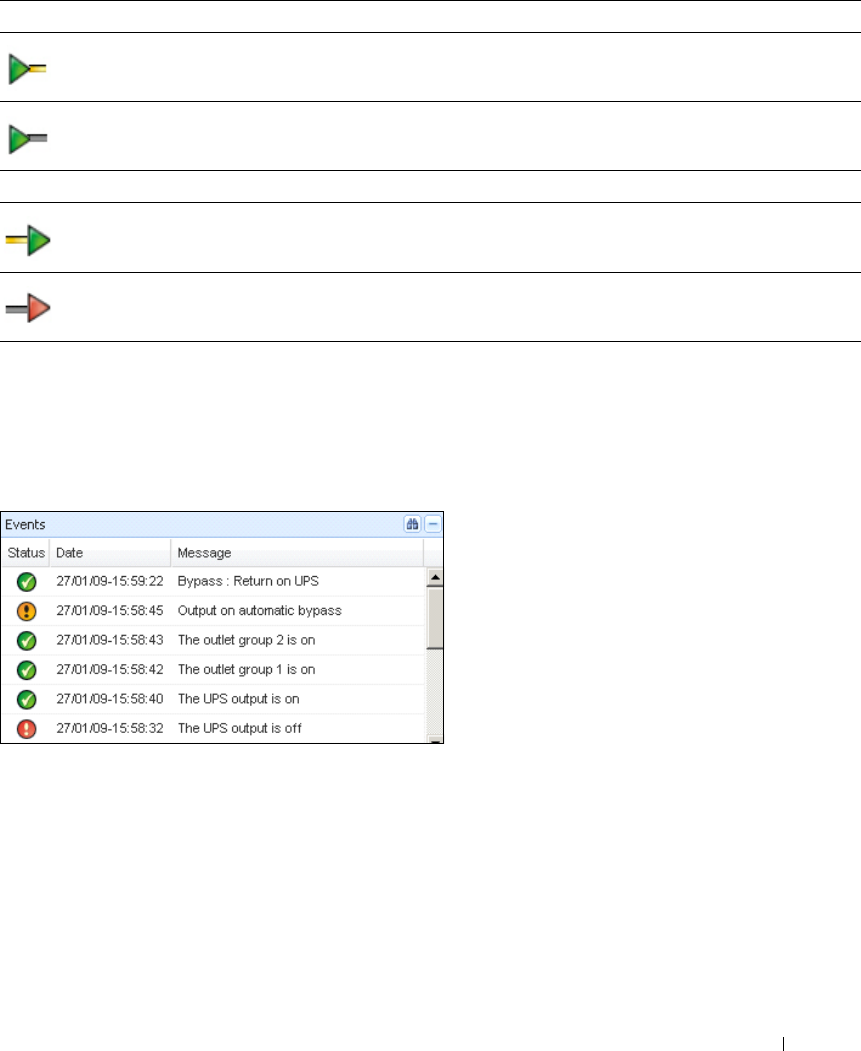
Task: Click date cell 27/01/09-15:58:42
Action: click(110, 670)
